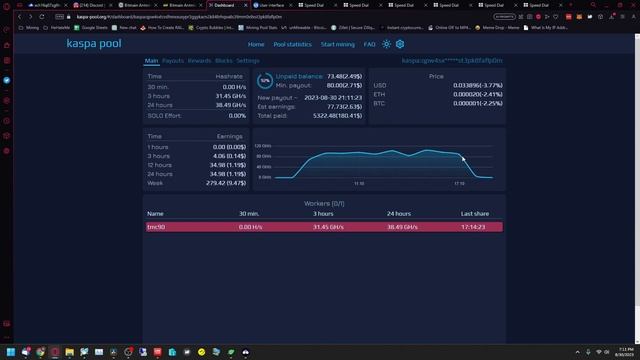Click the Last share column header
Image resolution: width=640 pixels, height=360 pixels.
475,213
